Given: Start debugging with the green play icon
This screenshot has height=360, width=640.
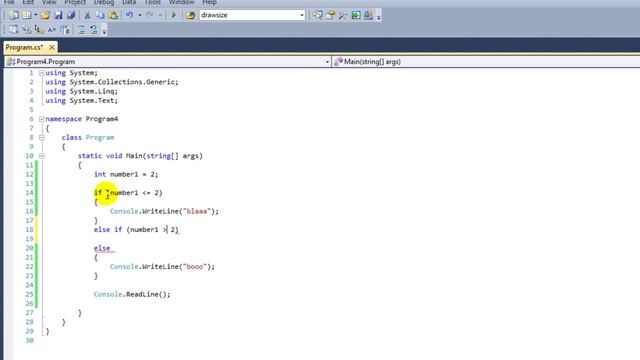Looking at the screenshot, I should (173, 16).
